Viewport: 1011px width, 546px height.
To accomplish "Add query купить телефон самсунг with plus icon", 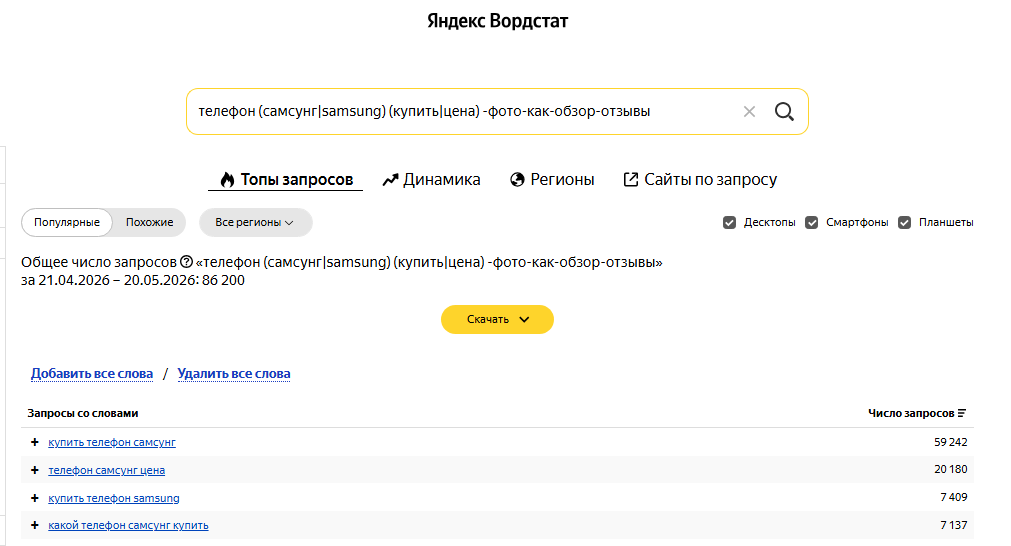I will (35, 442).
